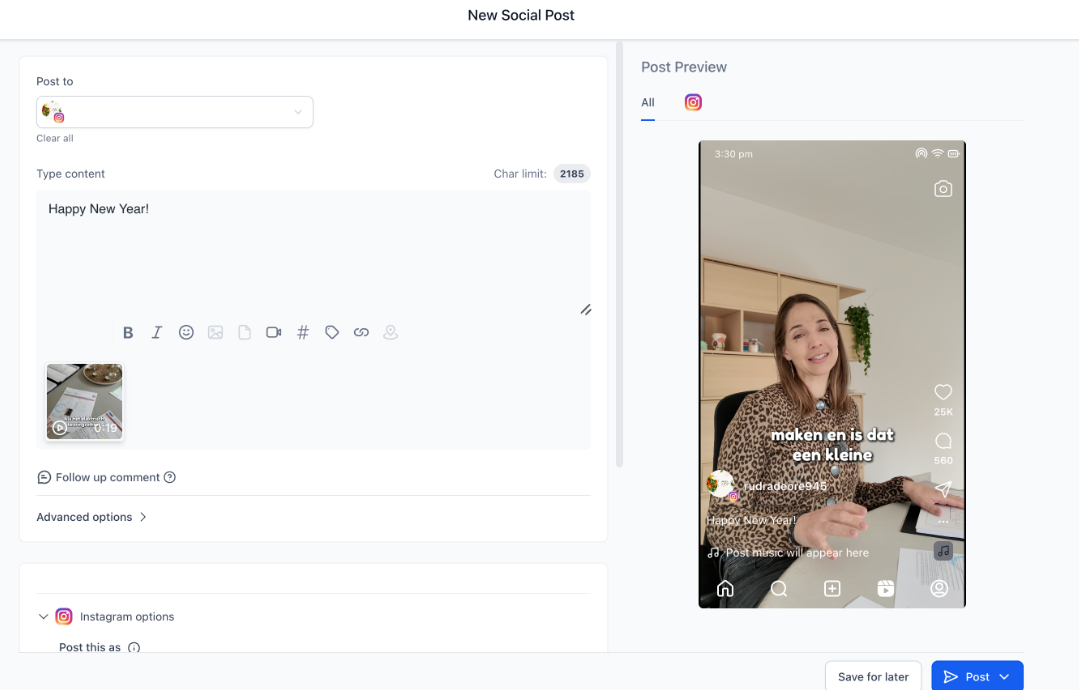Click the plus create icon in the preview navigation
The width and height of the screenshot is (1079, 690).
point(832,589)
